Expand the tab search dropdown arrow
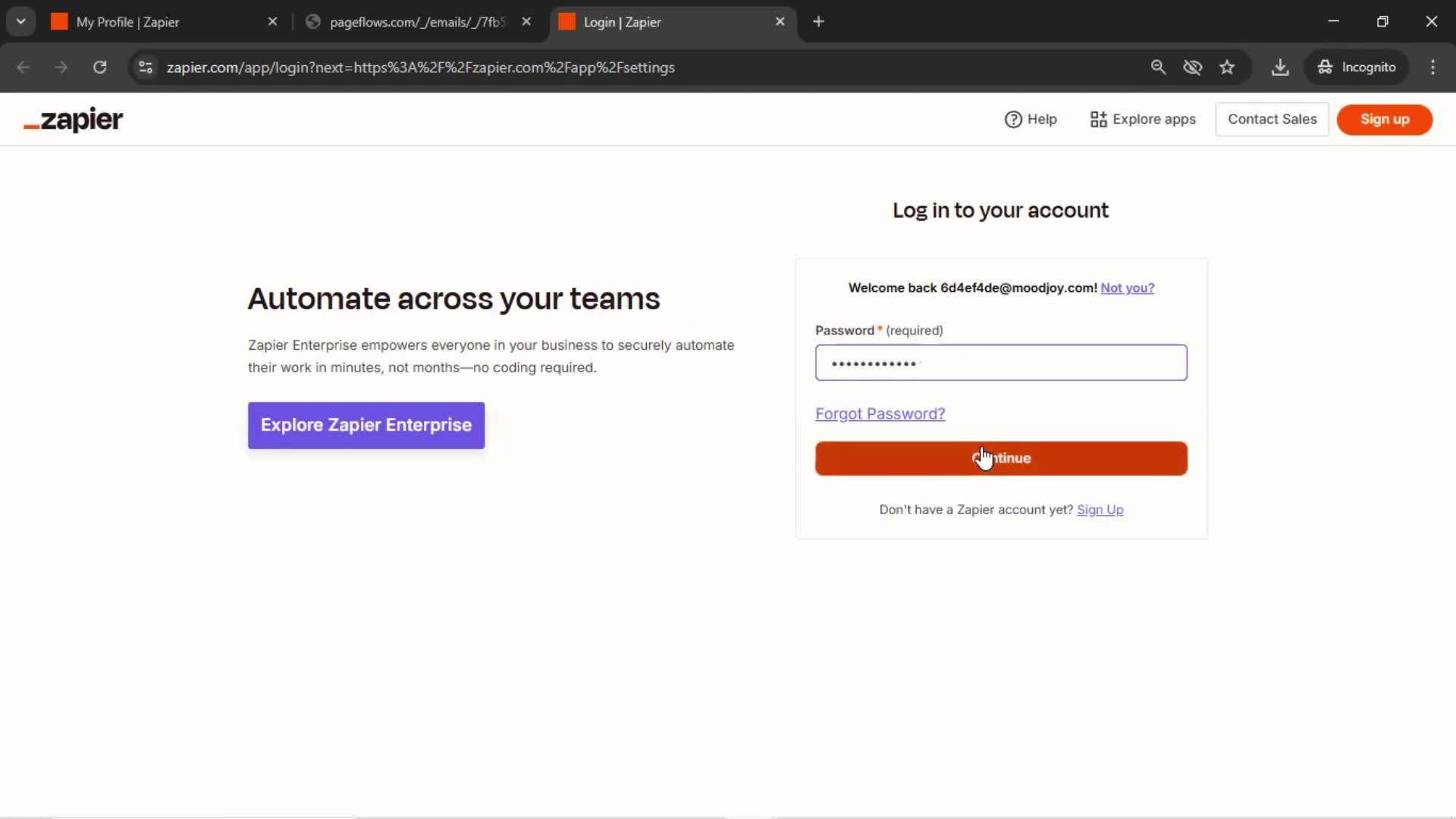Viewport: 1456px width, 819px height. (x=21, y=22)
